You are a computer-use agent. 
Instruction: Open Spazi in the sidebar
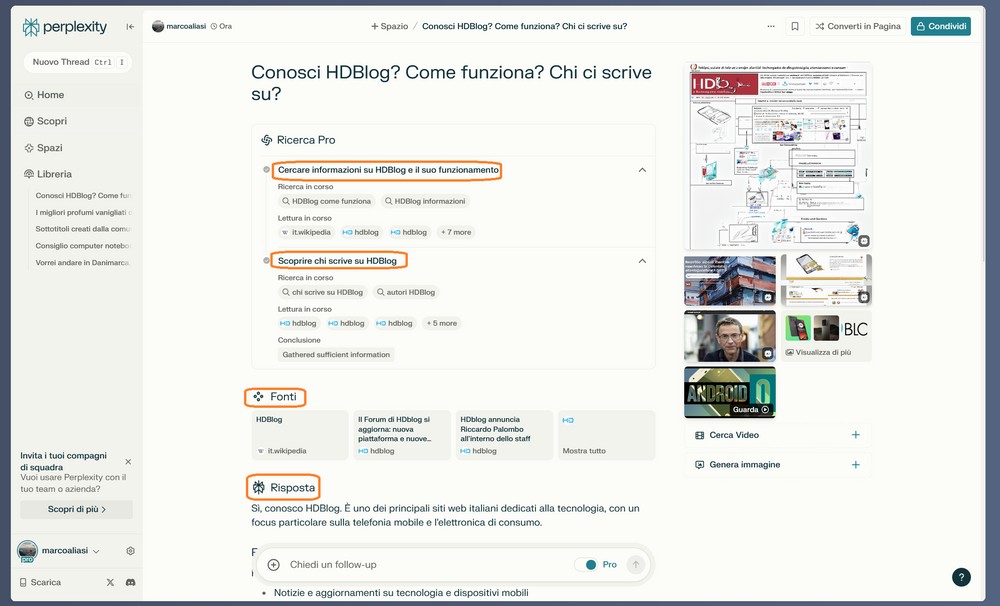[x=50, y=148]
